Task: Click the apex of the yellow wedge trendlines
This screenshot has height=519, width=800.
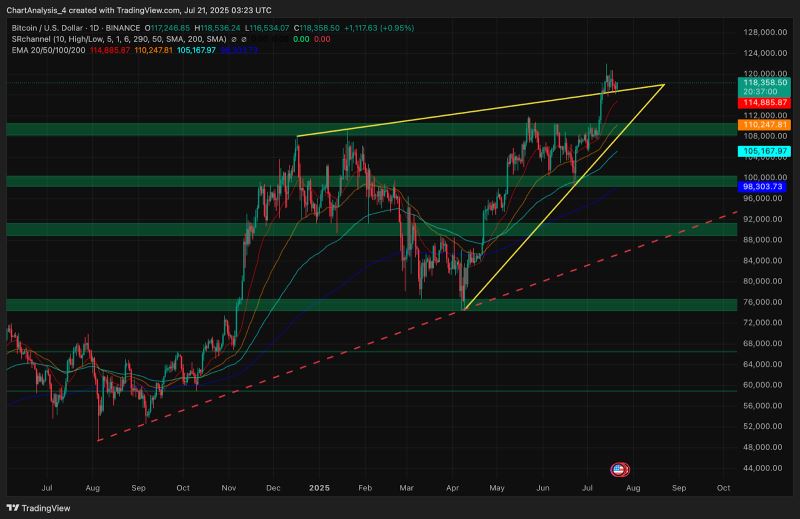Action: [x=664, y=85]
